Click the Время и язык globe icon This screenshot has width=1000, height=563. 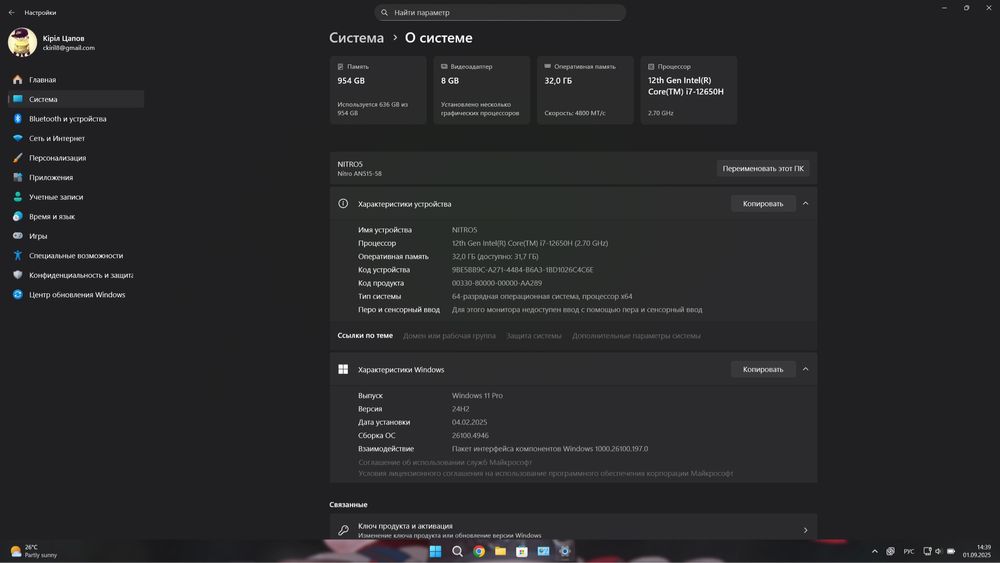[x=18, y=216]
